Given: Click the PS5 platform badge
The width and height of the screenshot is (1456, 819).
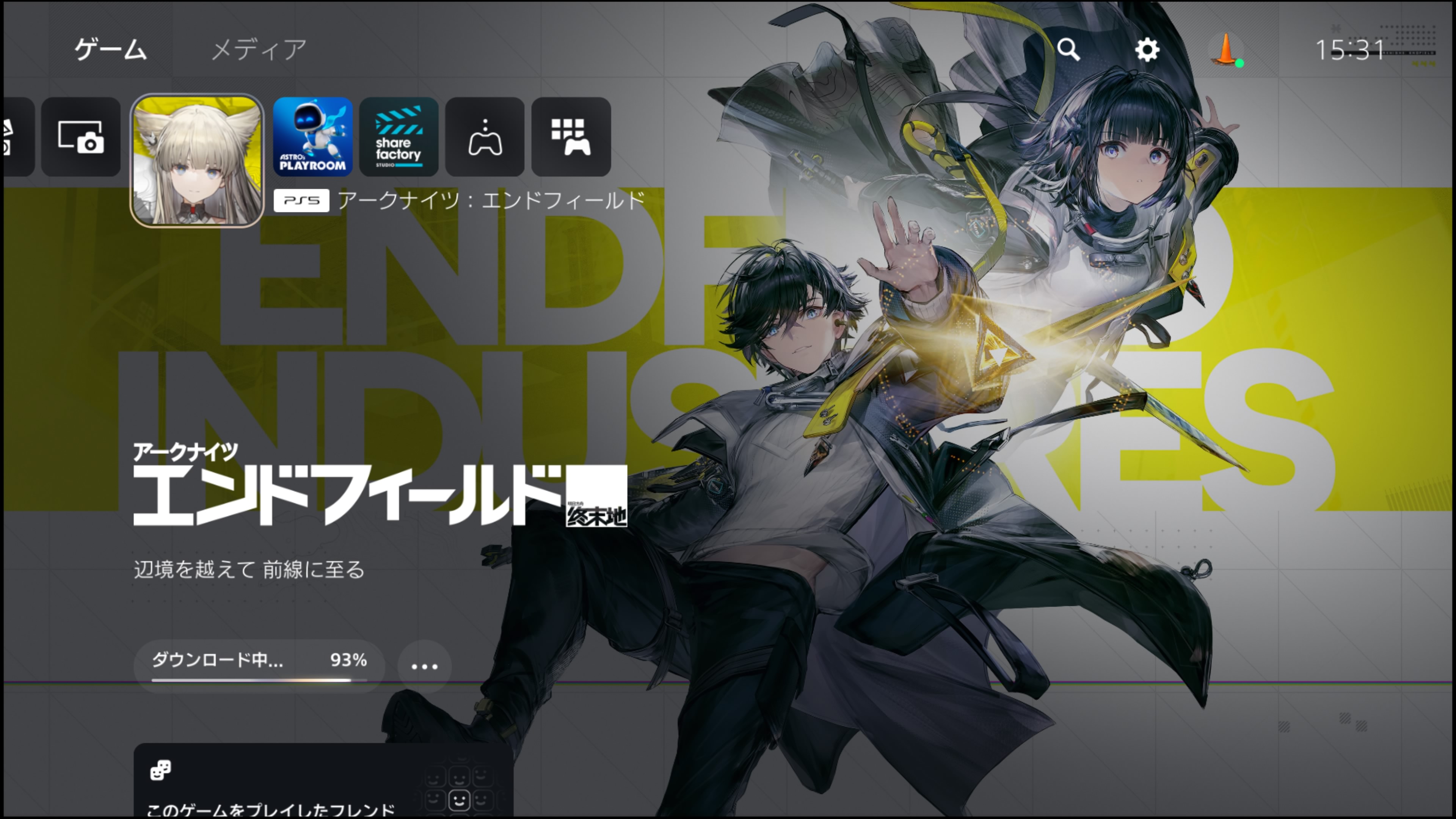Looking at the screenshot, I should [301, 201].
